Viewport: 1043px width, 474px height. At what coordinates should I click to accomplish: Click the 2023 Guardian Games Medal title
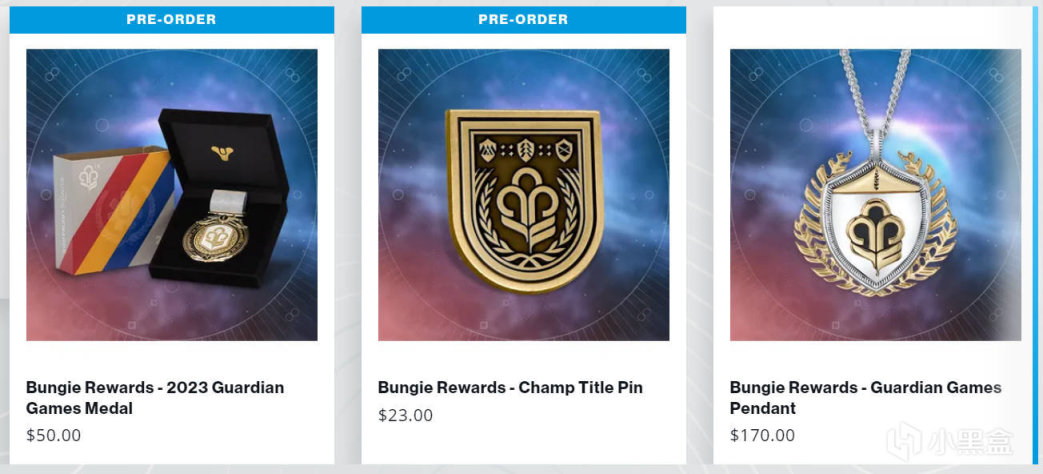155,397
